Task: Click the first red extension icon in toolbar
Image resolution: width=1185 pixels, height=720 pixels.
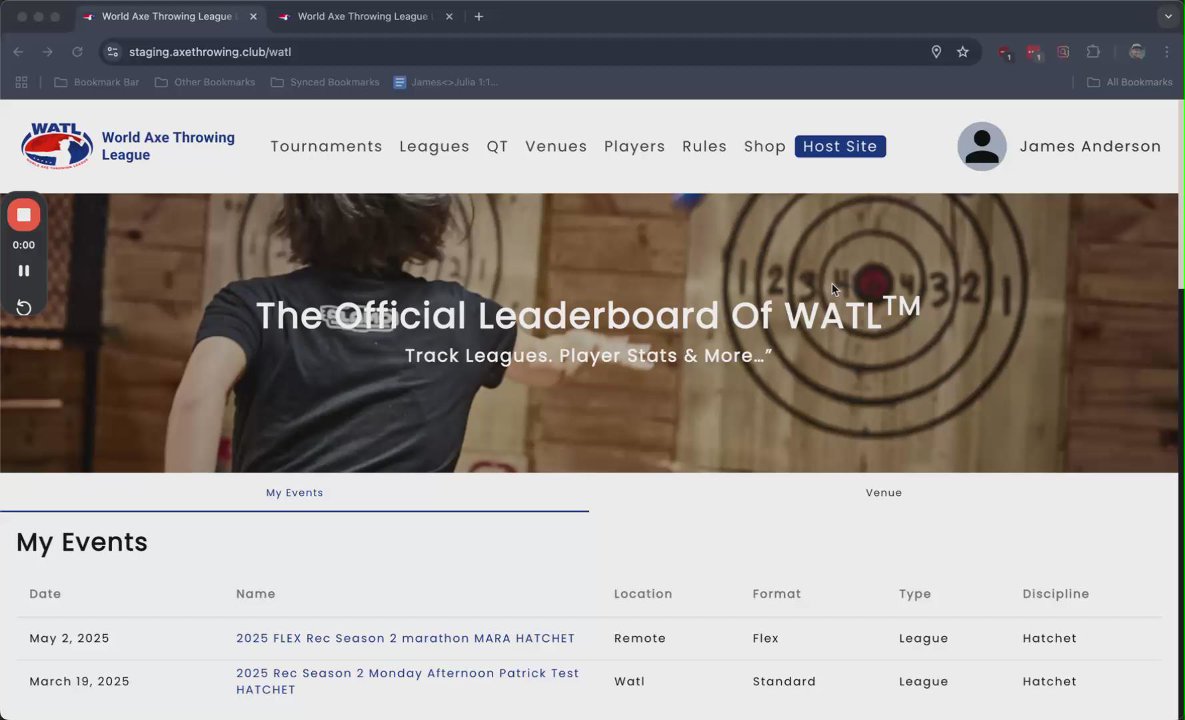Action: (x=1004, y=52)
